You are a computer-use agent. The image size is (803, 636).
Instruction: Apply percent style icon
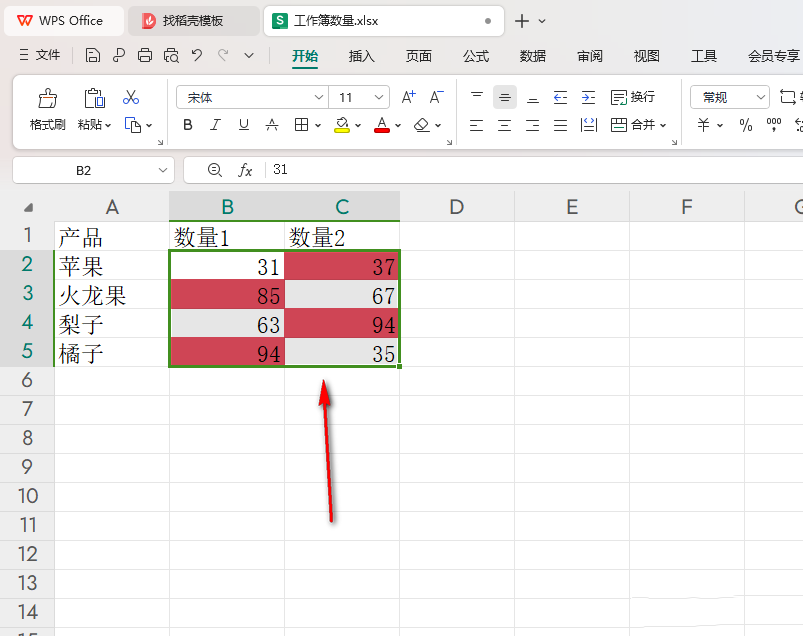pyautogui.click(x=746, y=125)
